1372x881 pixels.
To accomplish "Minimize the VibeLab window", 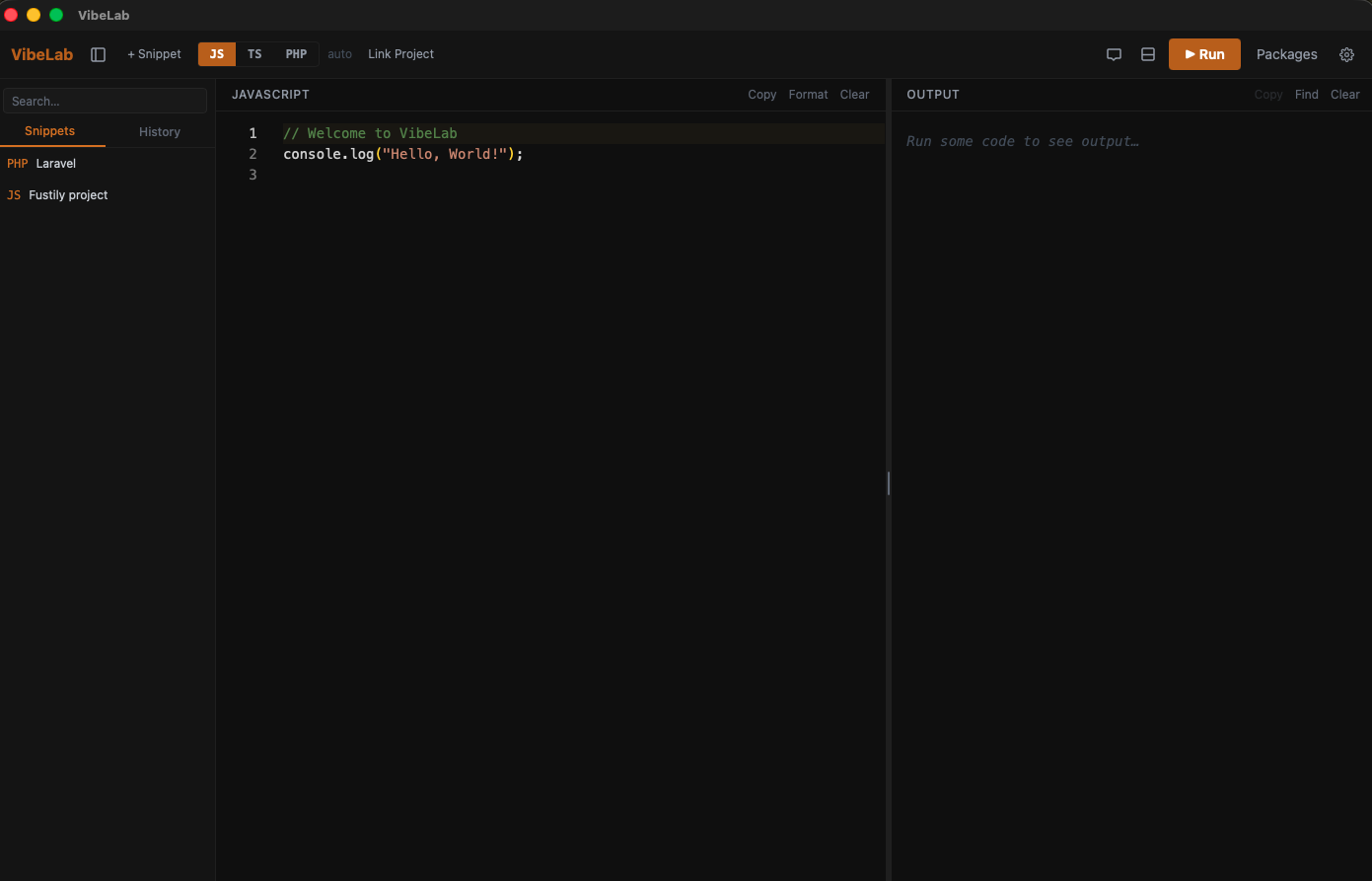I will point(34,15).
